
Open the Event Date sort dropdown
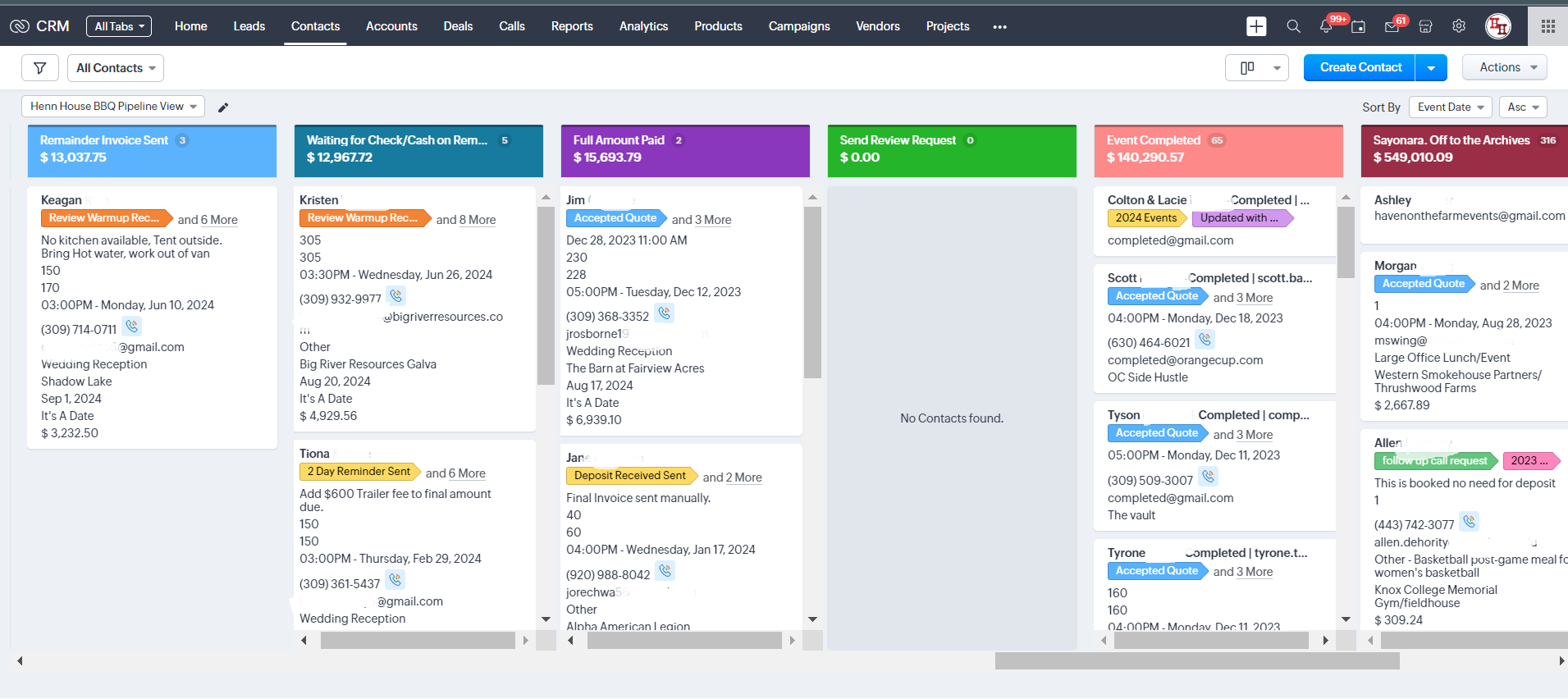point(1450,107)
